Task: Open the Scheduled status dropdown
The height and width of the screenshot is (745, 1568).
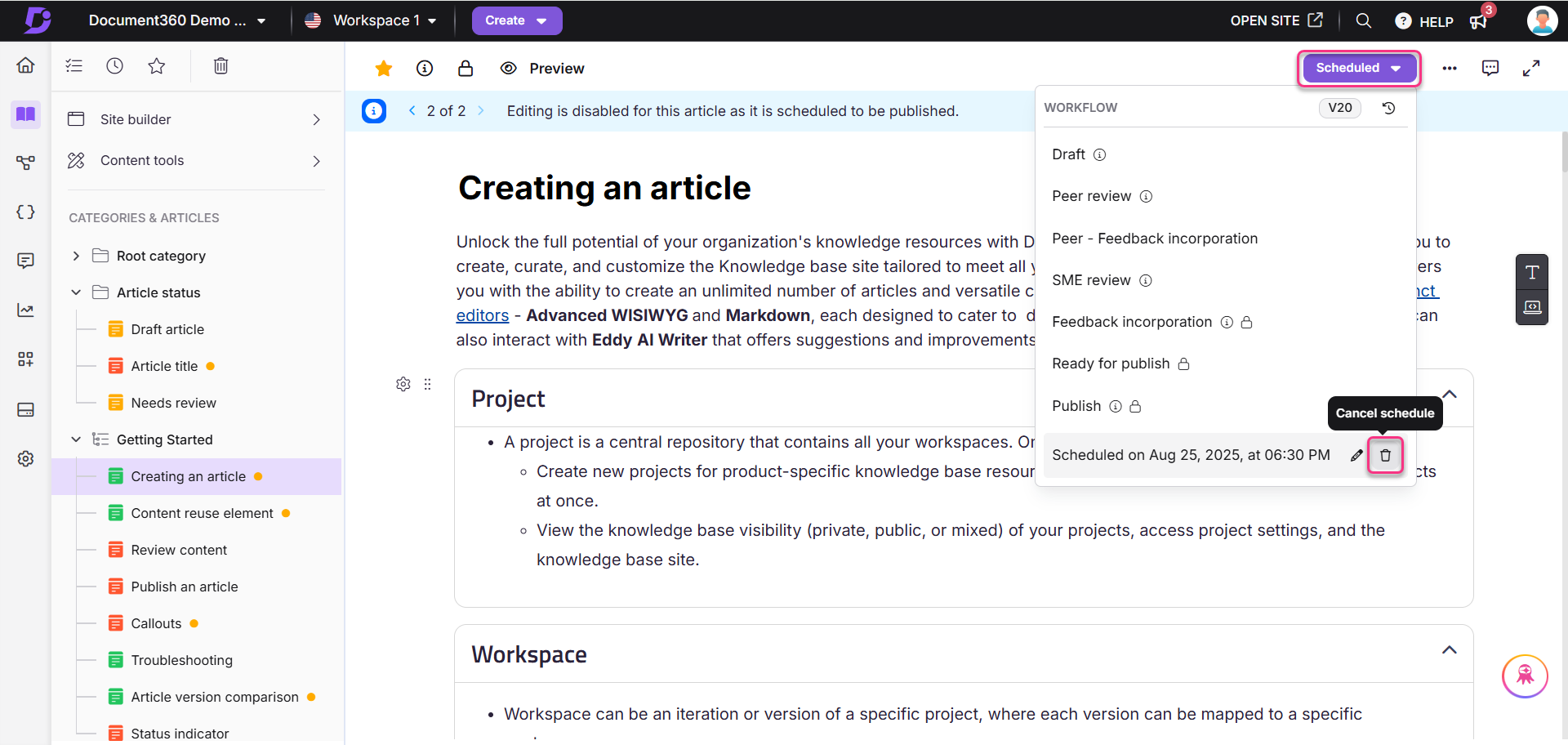Action: coord(1358,68)
